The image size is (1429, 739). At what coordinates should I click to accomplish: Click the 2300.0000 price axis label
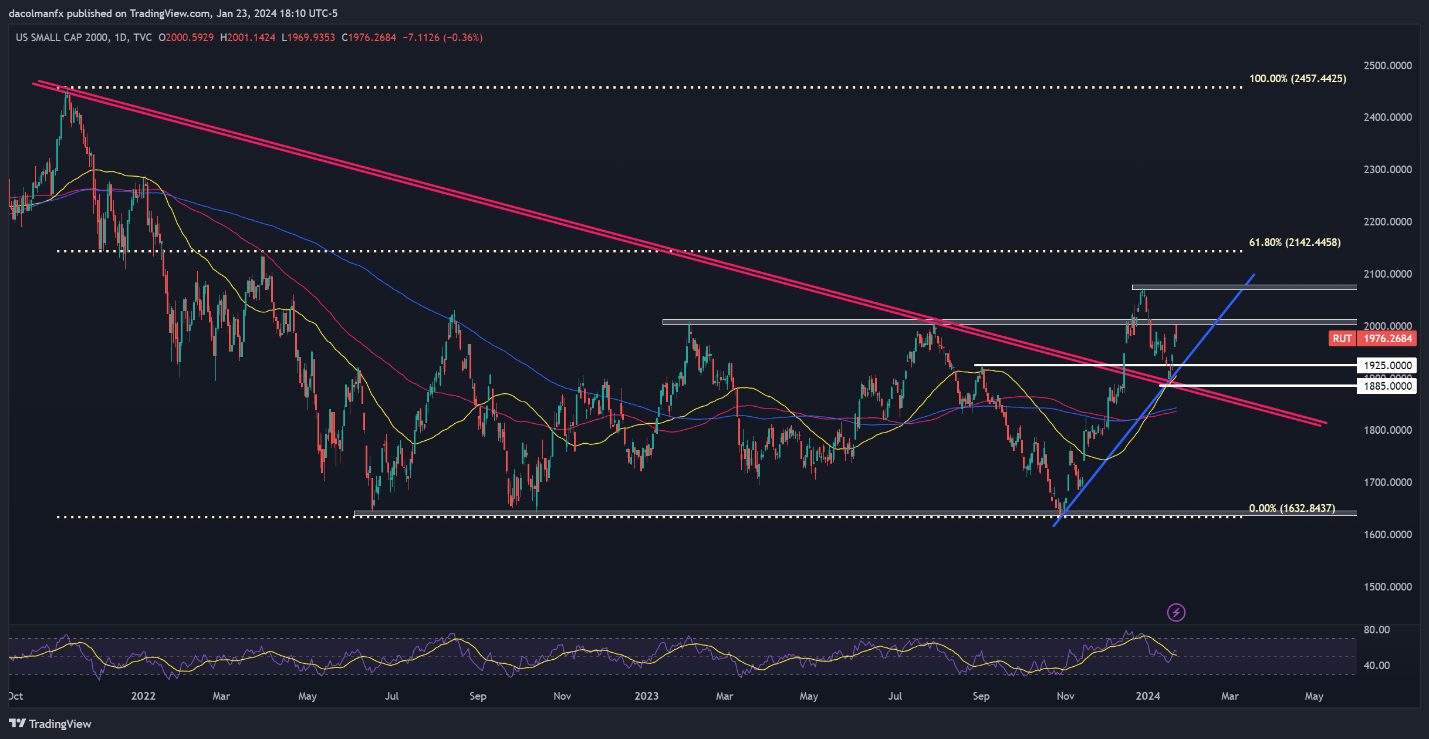pyautogui.click(x=1389, y=170)
